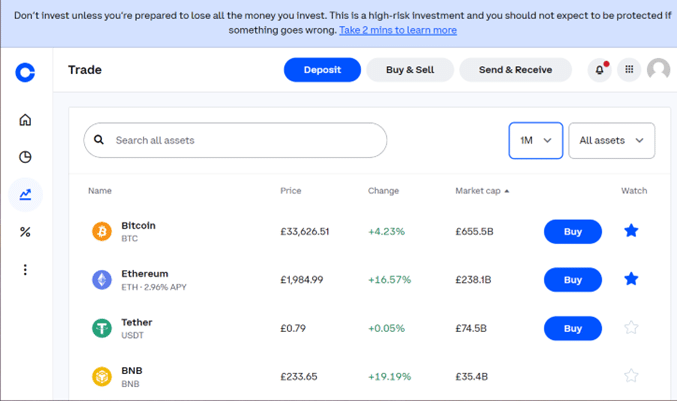Open the Home icon in sidebar
Viewport: 677px width, 401px height.
pos(25,120)
